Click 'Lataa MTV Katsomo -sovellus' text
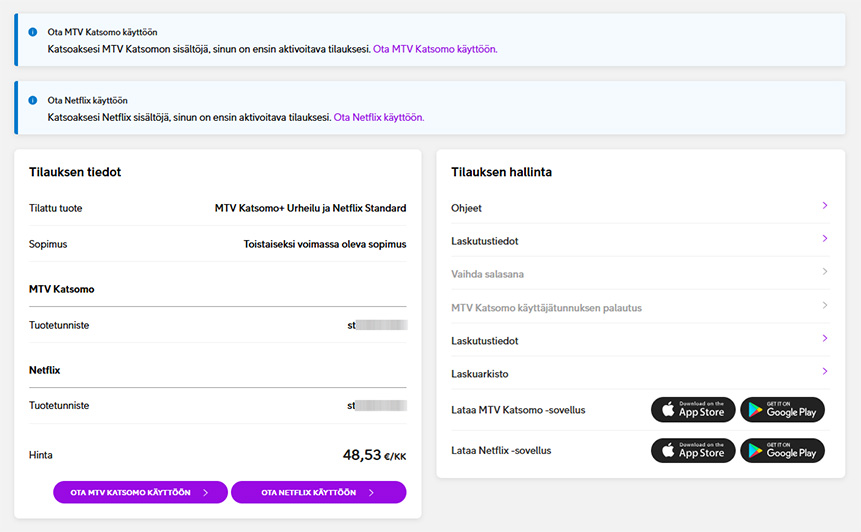The width and height of the screenshot is (861, 532). 518,410
